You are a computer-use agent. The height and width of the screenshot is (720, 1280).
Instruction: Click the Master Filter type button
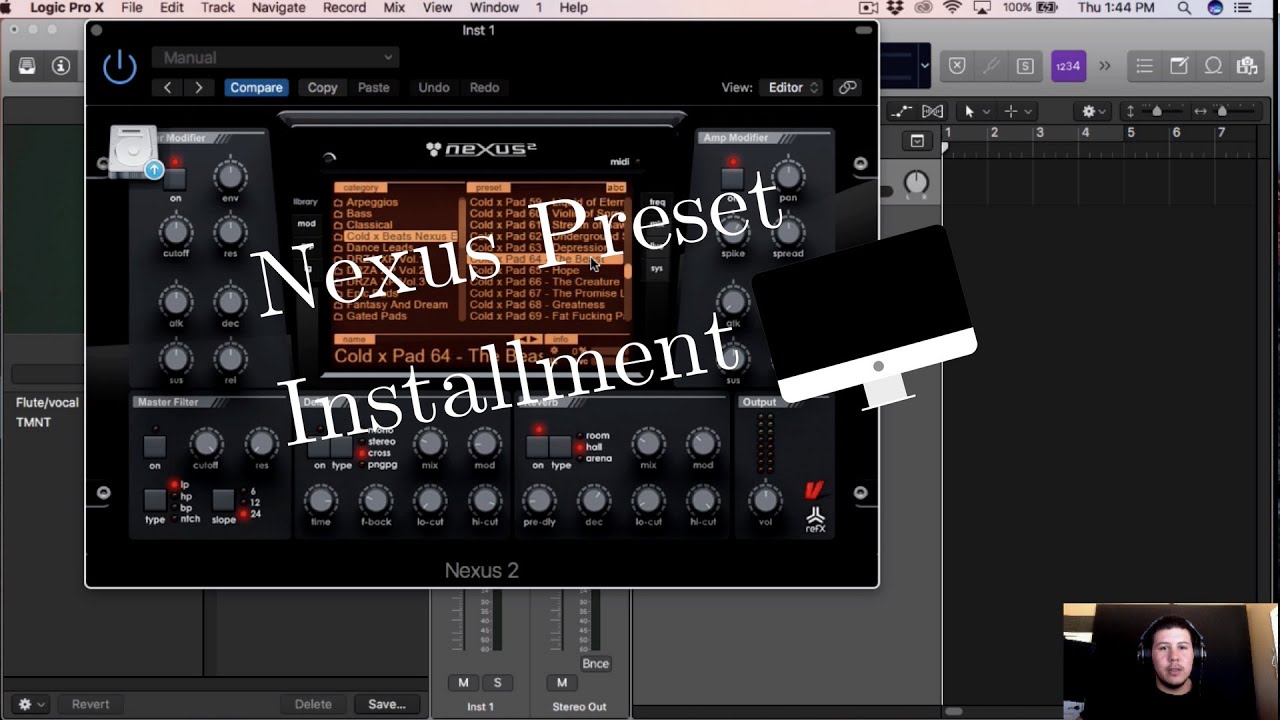[155, 499]
